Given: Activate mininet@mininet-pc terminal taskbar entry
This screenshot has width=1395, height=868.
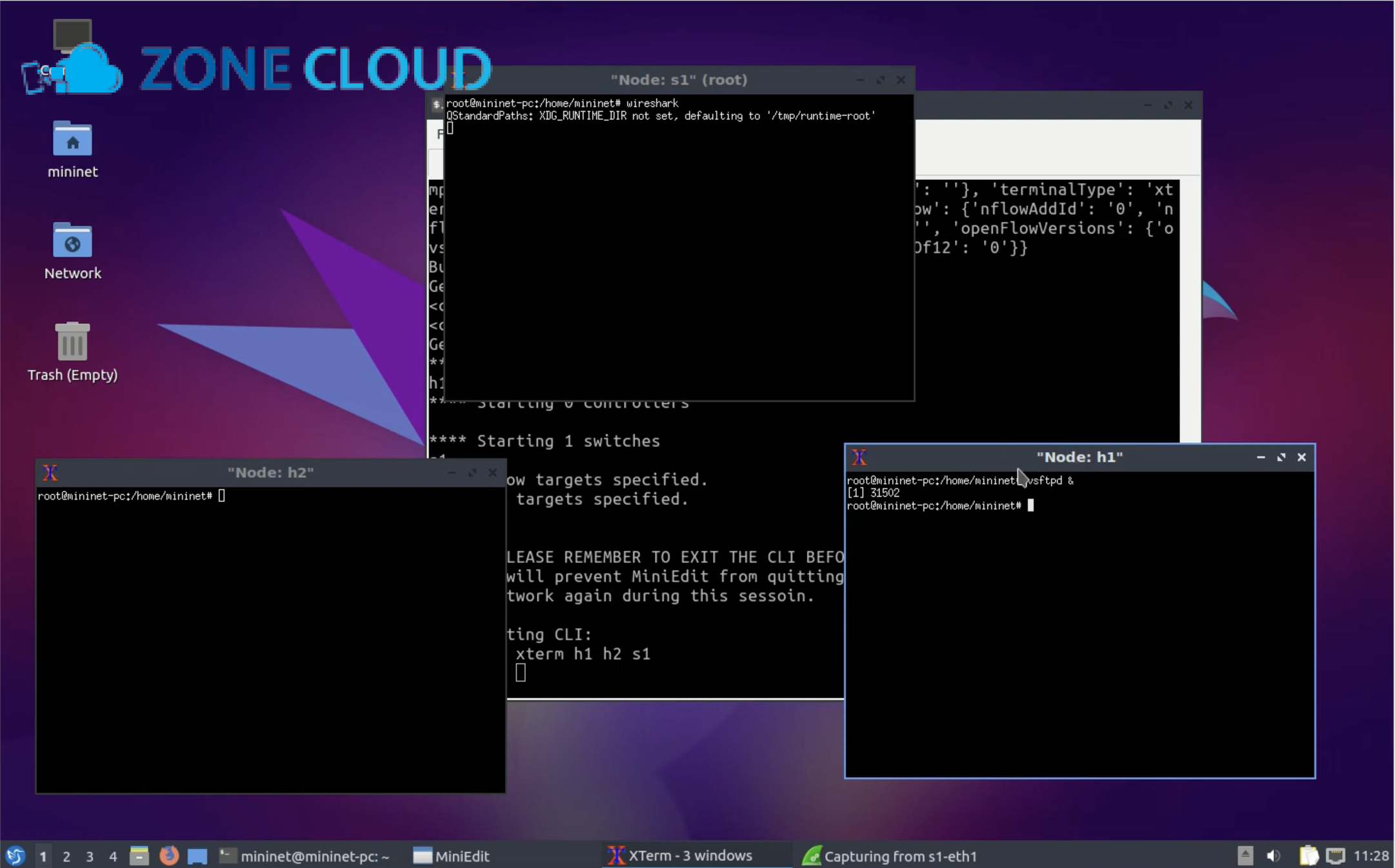Looking at the screenshot, I should point(304,856).
